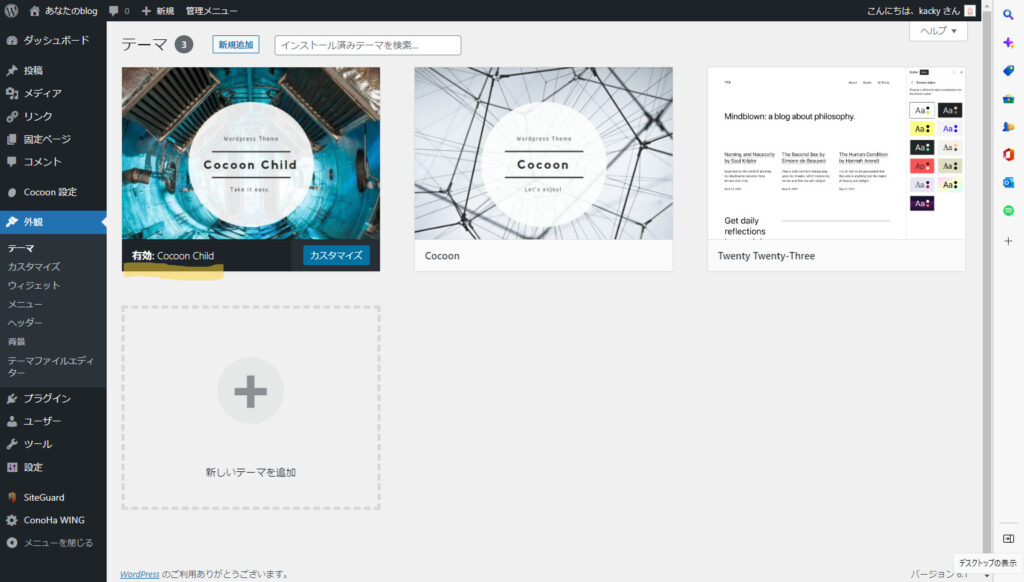This screenshot has width=1024, height=582.
Task: Follow the WordPress footer link
Action: coord(140,574)
